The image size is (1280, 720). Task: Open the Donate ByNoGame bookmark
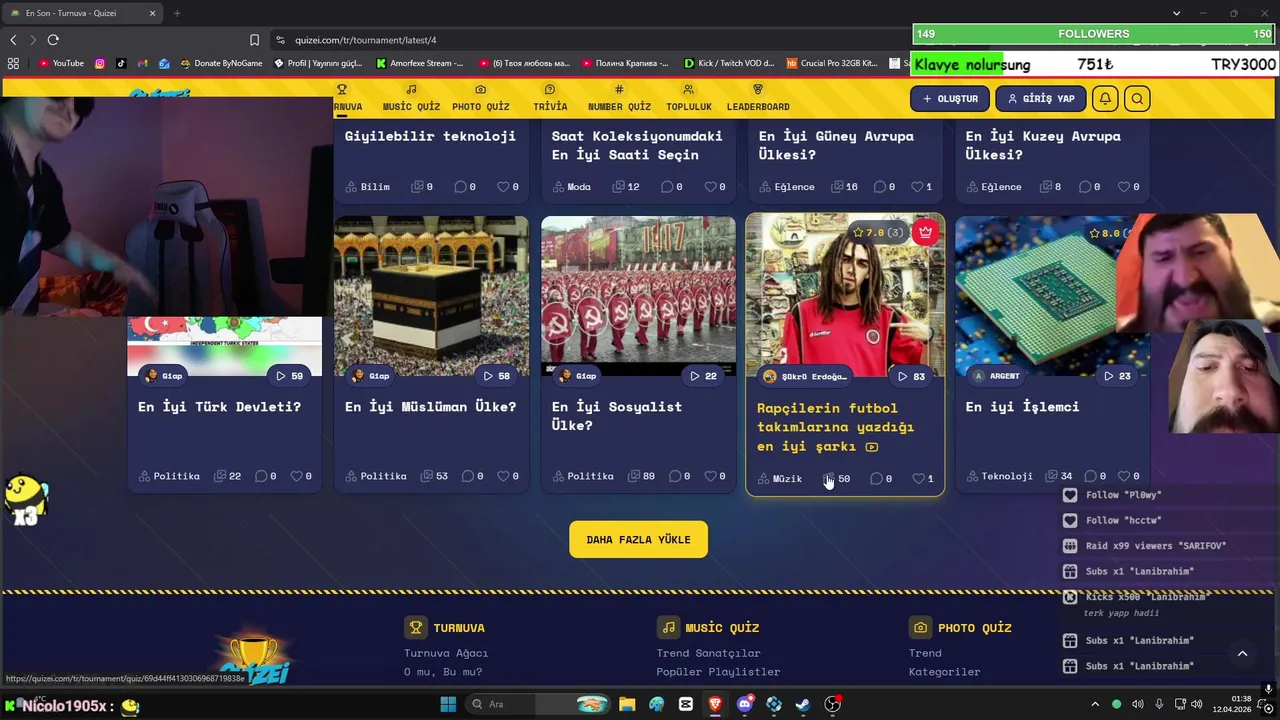tap(220, 63)
